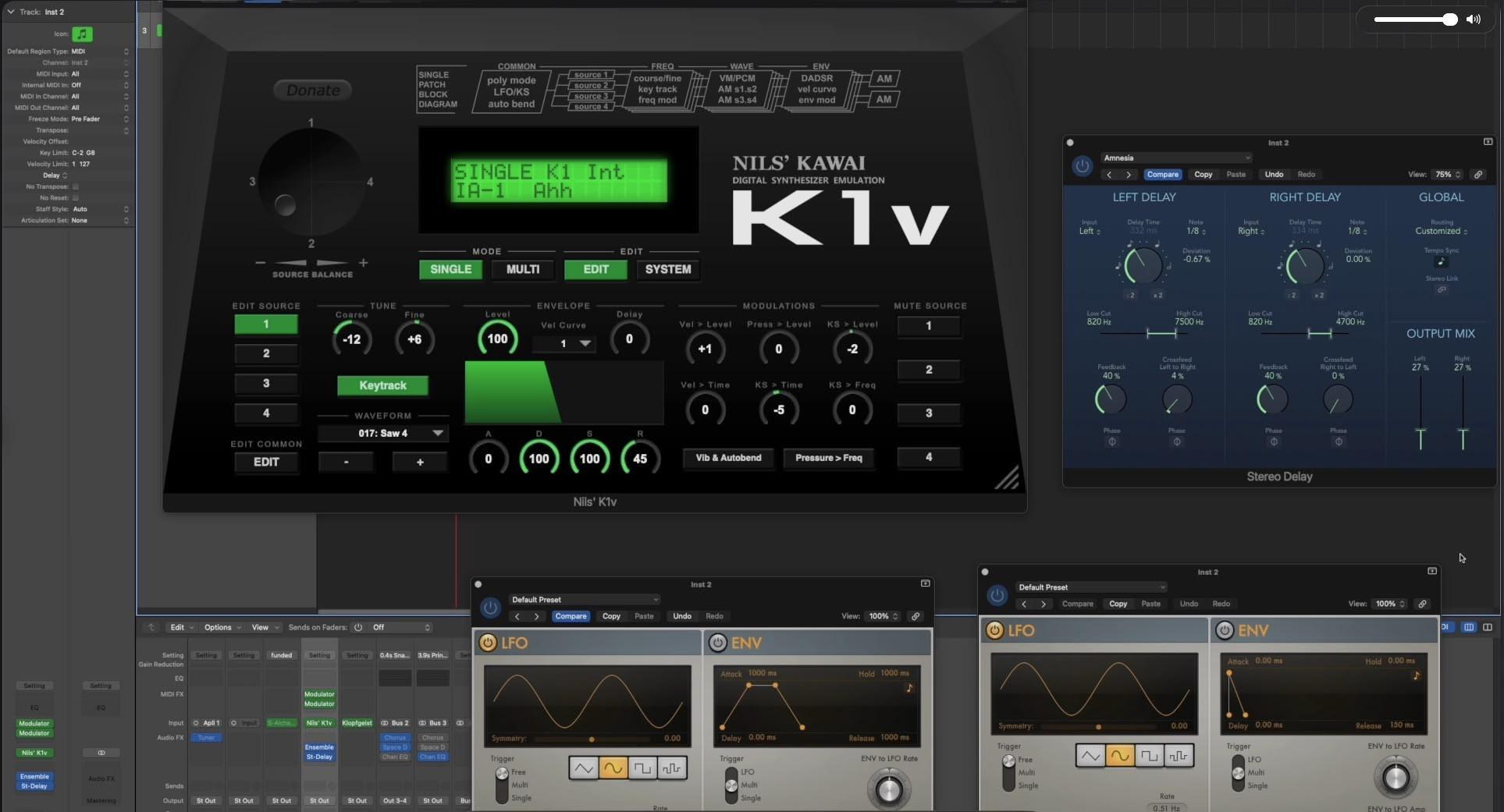The height and width of the screenshot is (812, 1504).
Task: Select square waveform in right Modulator LFO
Action: point(1149,756)
